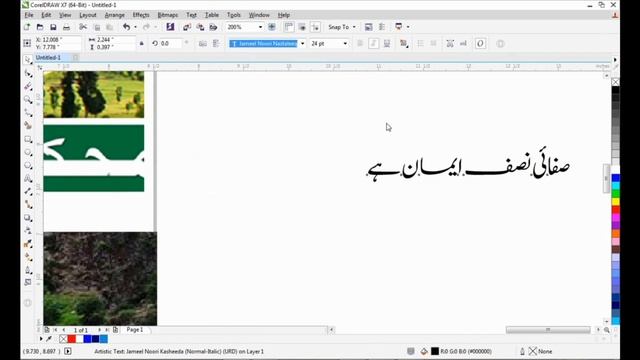Open Search Content (Corel Connect) icon

click(170, 27)
